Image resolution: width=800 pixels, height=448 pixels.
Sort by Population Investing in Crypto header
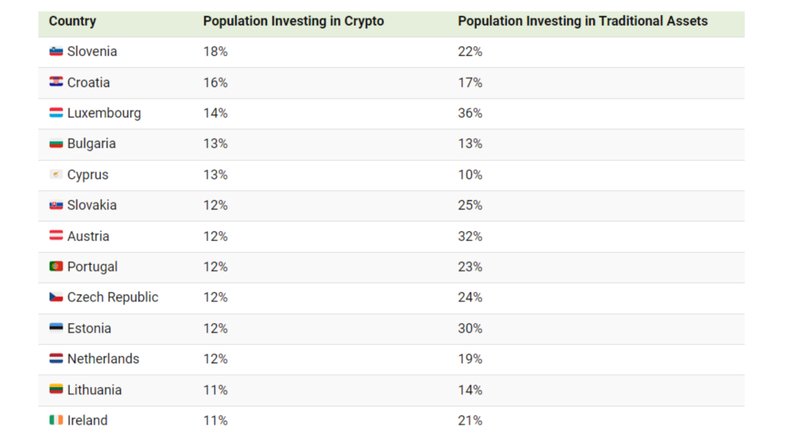point(293,21)
